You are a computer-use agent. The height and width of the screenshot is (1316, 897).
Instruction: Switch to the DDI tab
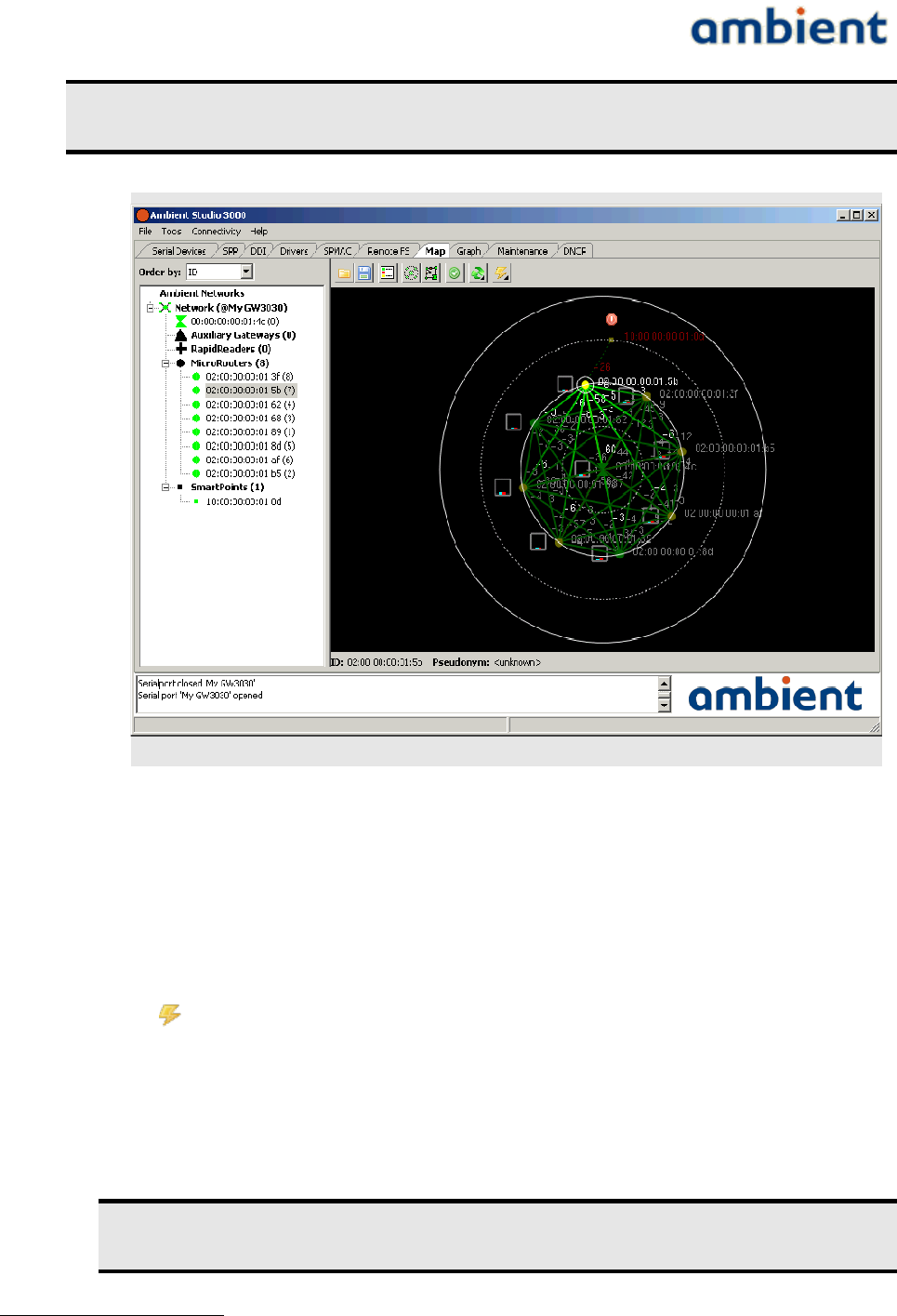click(x=257, y=251)
